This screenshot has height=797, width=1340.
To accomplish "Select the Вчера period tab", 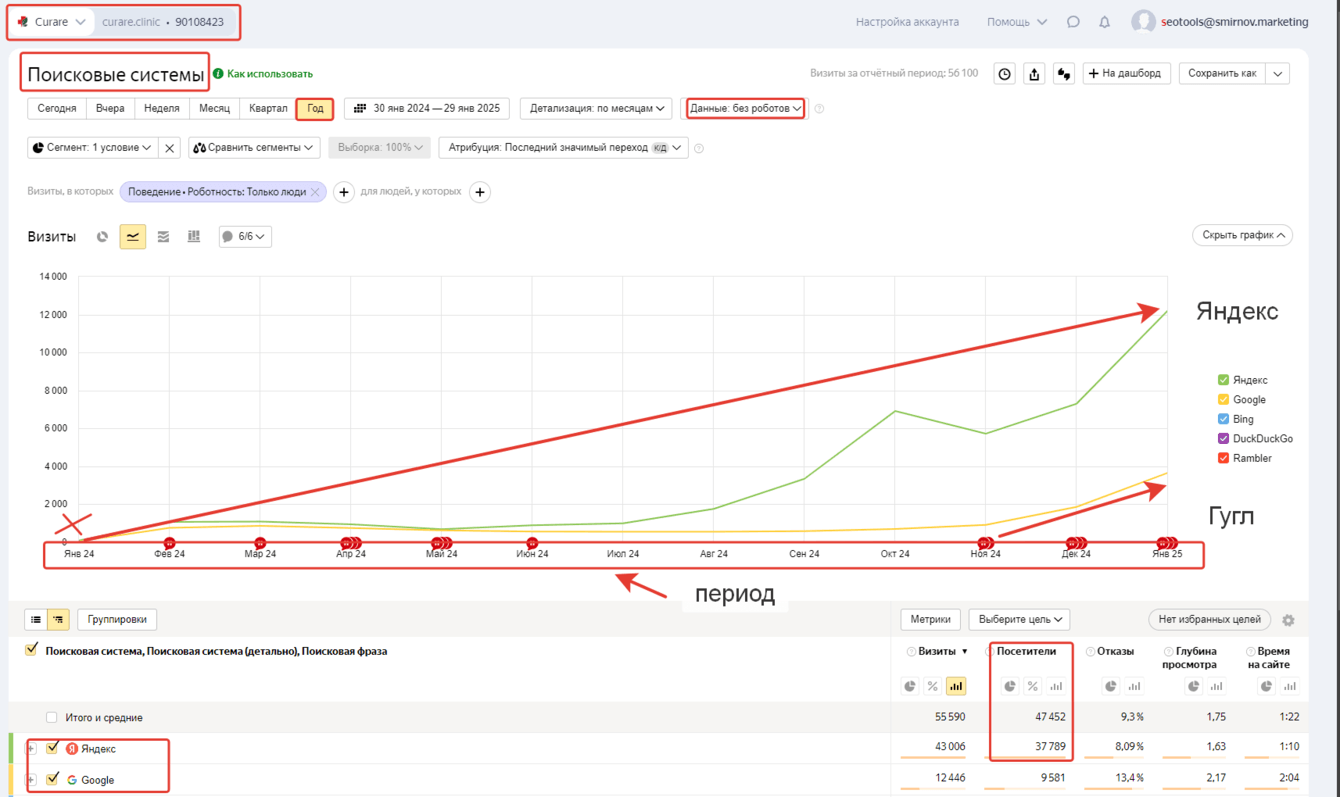I will click(110, 108).
